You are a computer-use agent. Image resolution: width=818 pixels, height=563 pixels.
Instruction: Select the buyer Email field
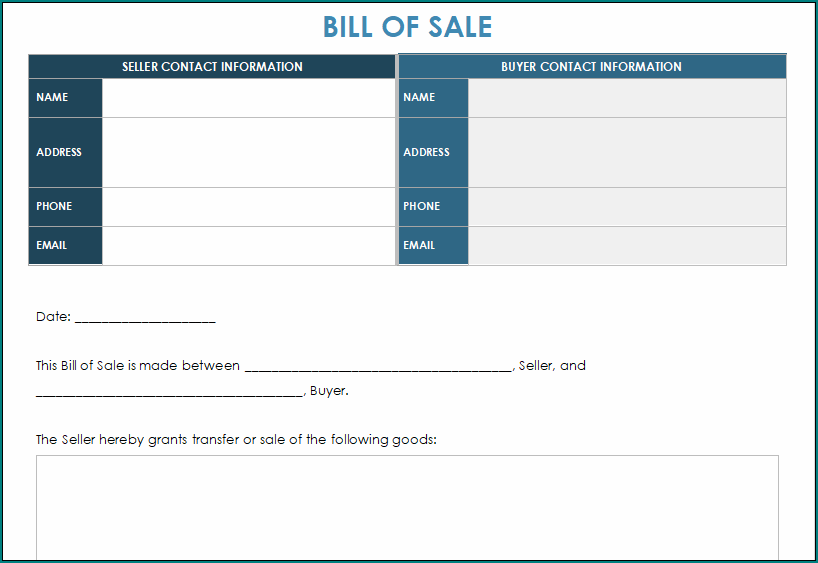[x=627, y=246]
